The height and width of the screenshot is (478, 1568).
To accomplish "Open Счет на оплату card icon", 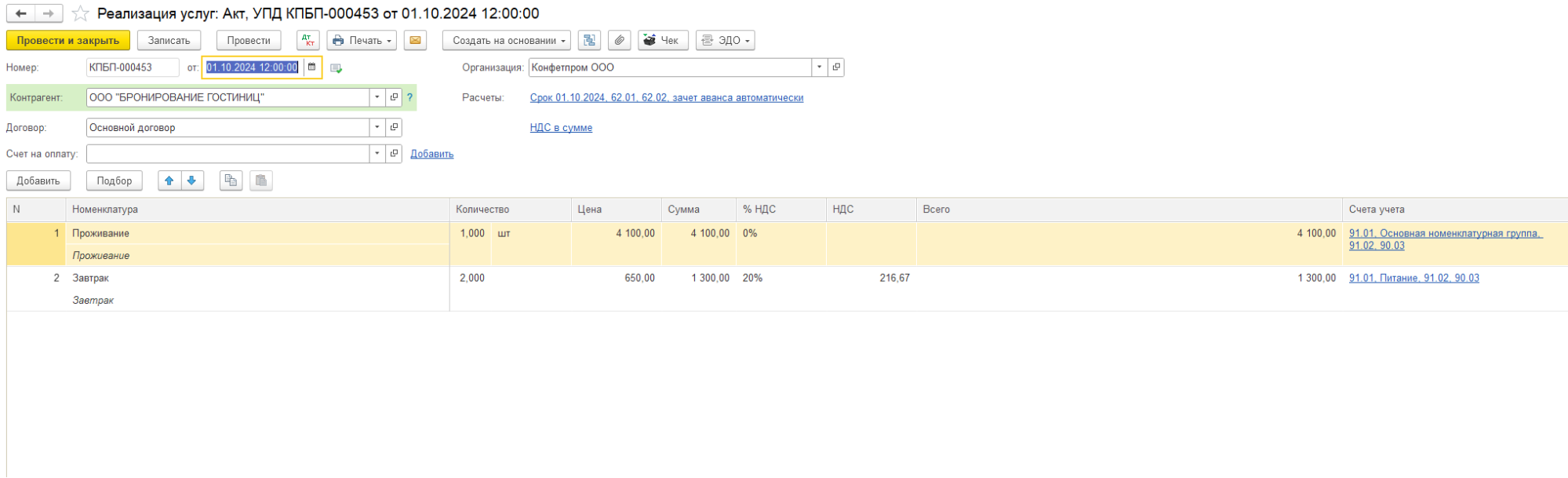I will coord(395,154).
